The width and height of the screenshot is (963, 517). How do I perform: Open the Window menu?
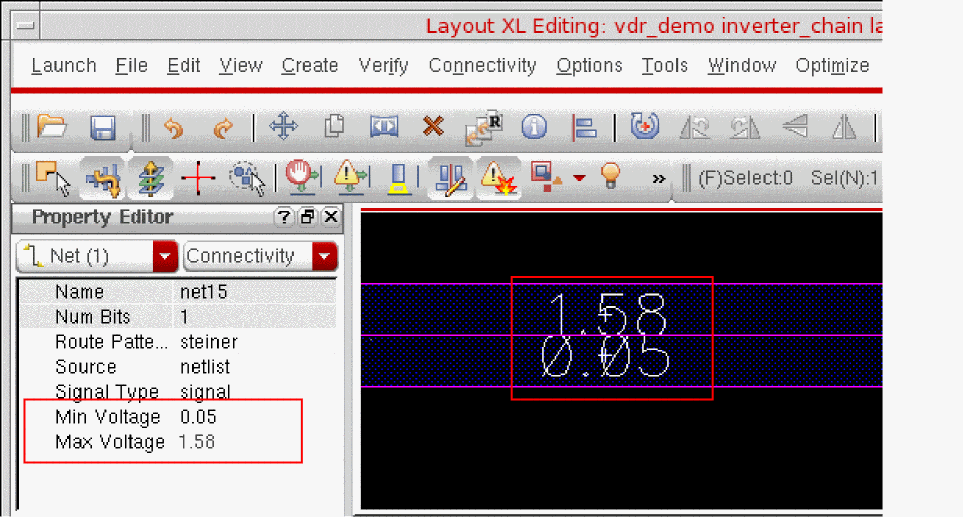741,66
